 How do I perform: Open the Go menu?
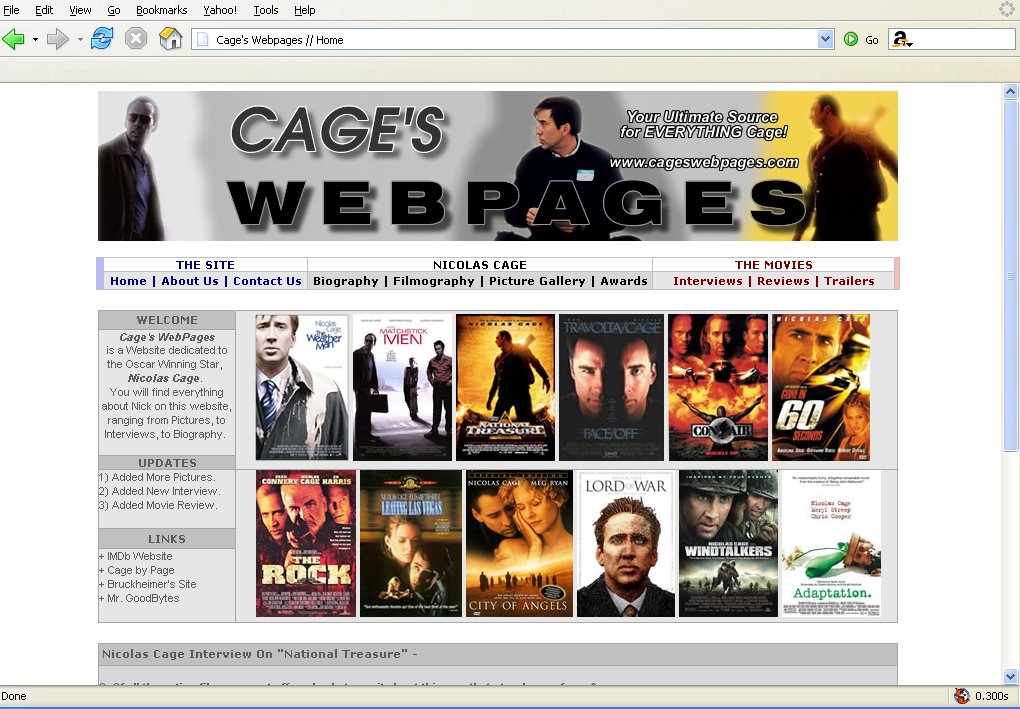[x=114, y=10]
